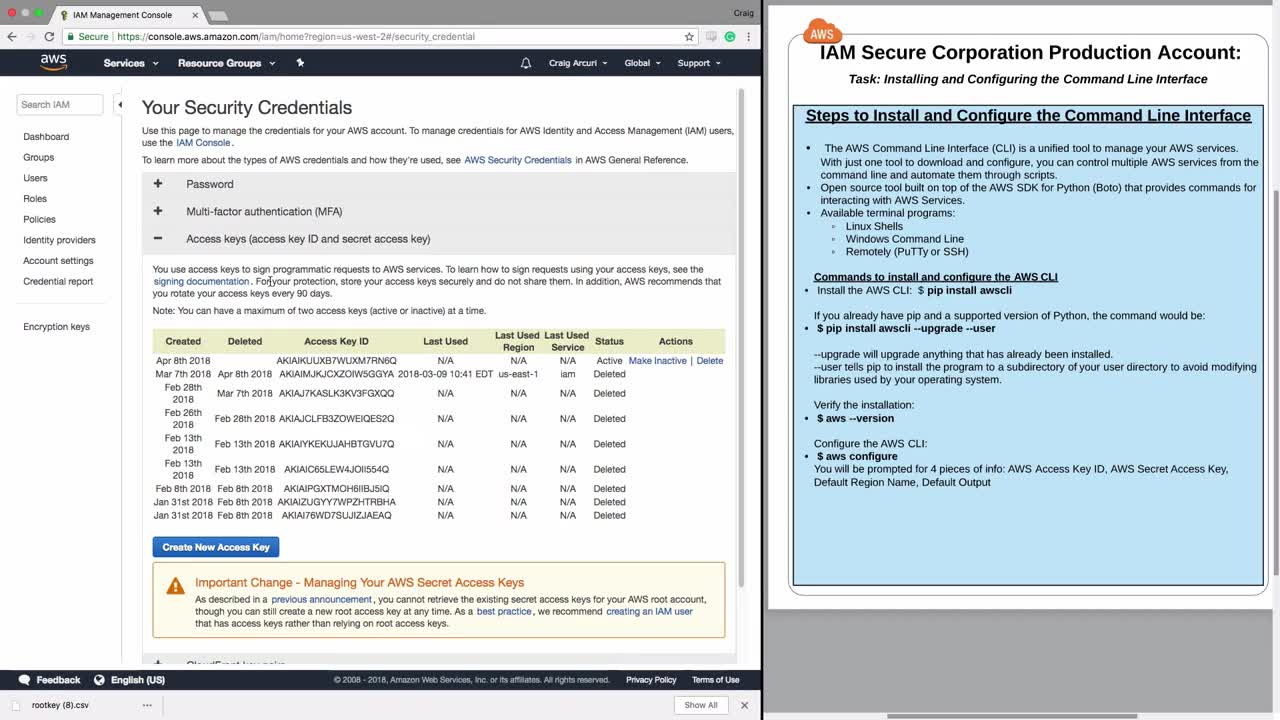Close the downloads bar with the X
1280x720 pixels.
(x=744, y=705)
